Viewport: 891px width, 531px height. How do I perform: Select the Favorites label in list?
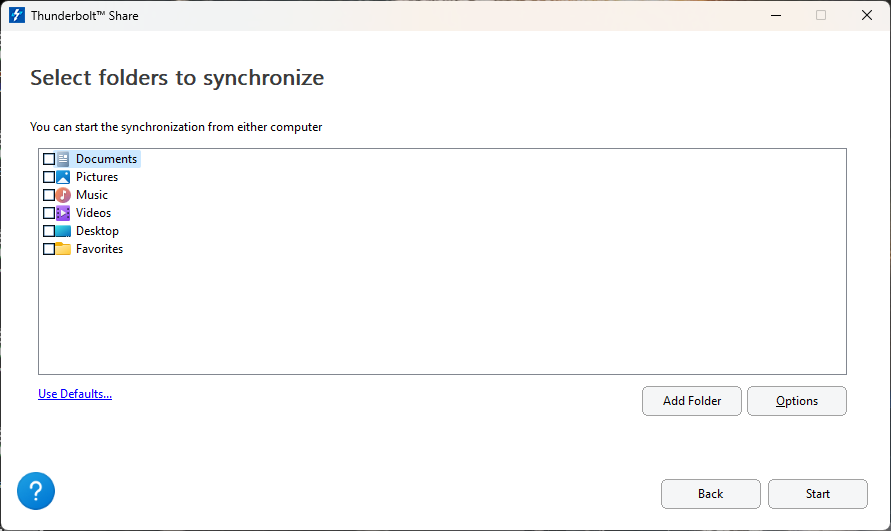99,249
